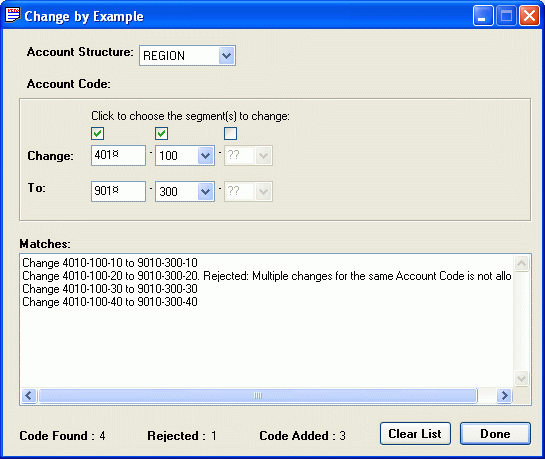Click the Done button
545x459 pixels.
[495, 434]
